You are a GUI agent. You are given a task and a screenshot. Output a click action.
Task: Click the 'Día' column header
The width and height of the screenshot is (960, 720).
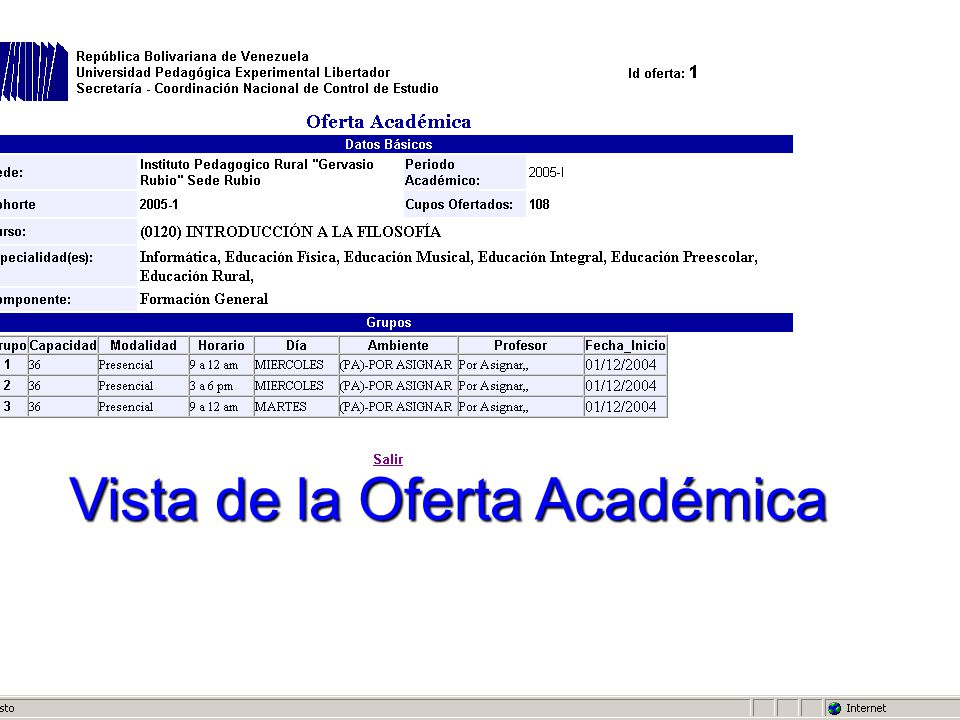296,345
